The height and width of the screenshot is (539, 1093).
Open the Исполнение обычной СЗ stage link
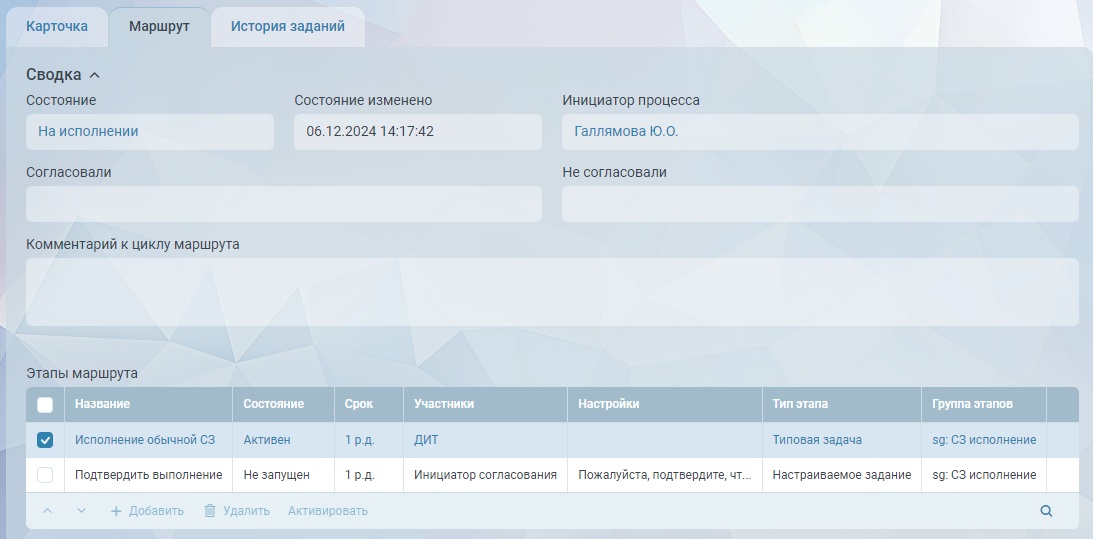tap(145, 440)
